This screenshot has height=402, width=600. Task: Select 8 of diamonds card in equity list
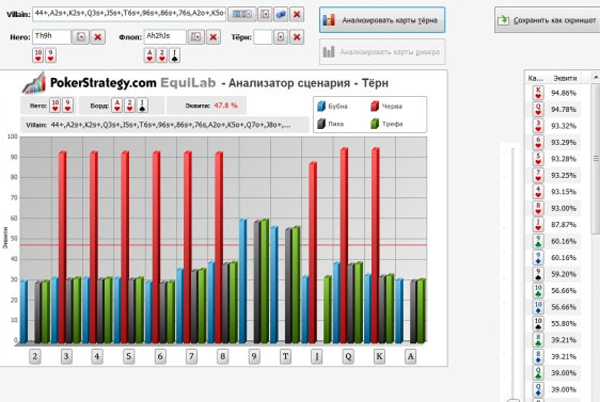[538, 356]
